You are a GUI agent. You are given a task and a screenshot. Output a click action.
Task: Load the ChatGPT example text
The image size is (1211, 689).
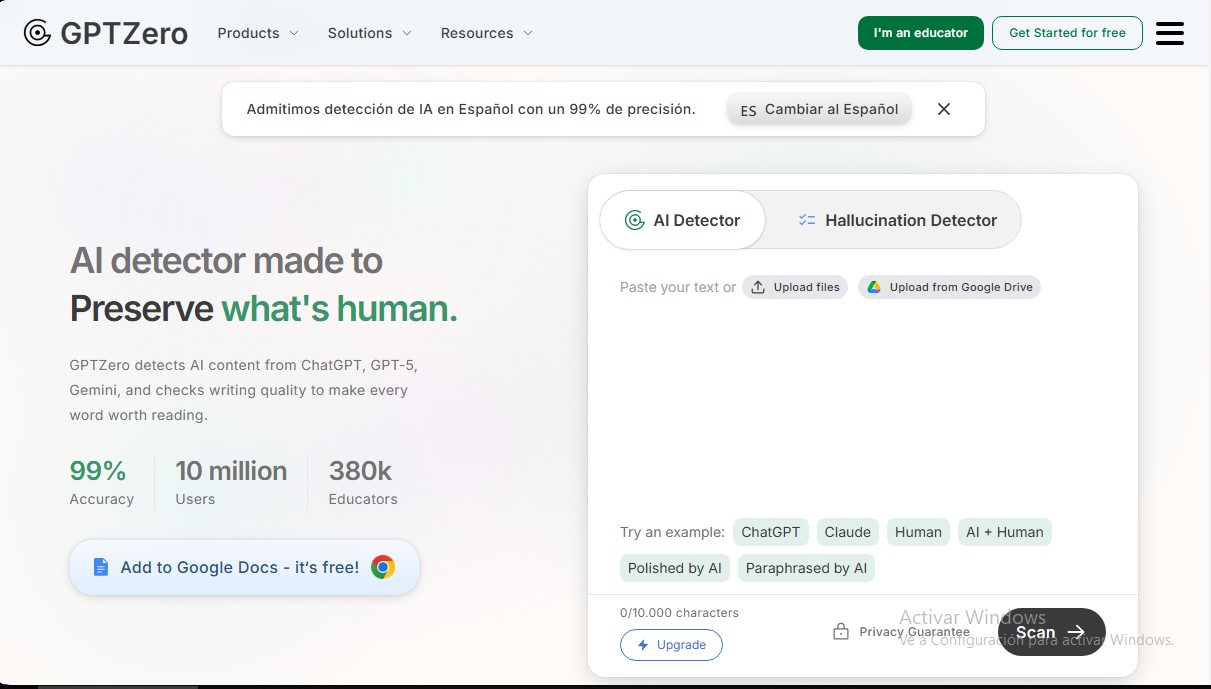click(770, 532)
